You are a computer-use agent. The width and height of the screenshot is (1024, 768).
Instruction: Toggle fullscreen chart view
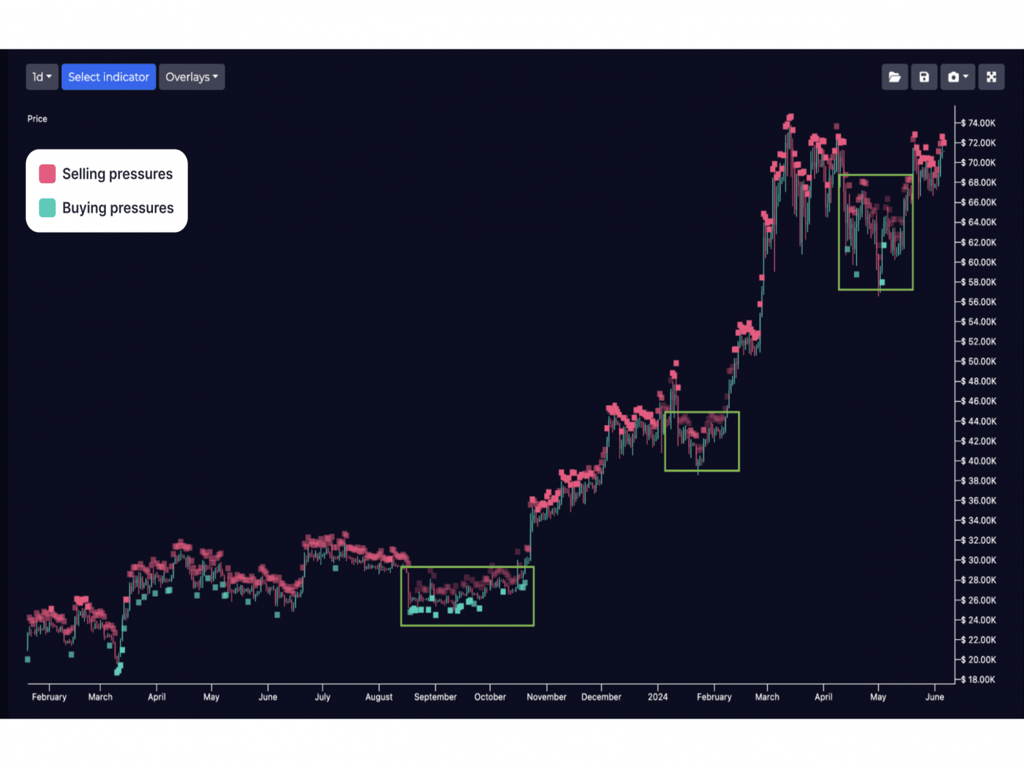[991, 77]
